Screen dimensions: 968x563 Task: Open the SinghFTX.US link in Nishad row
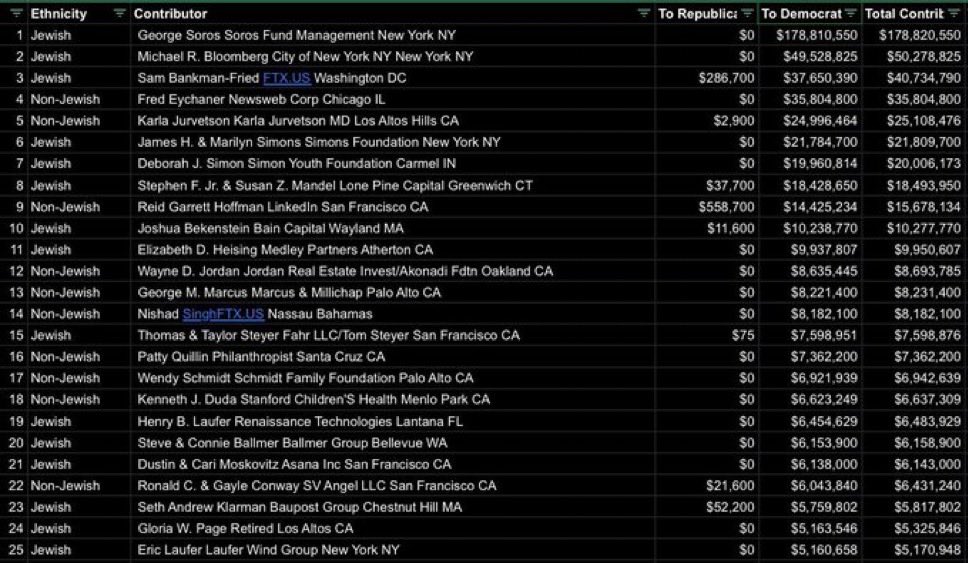tap(223, 314)
